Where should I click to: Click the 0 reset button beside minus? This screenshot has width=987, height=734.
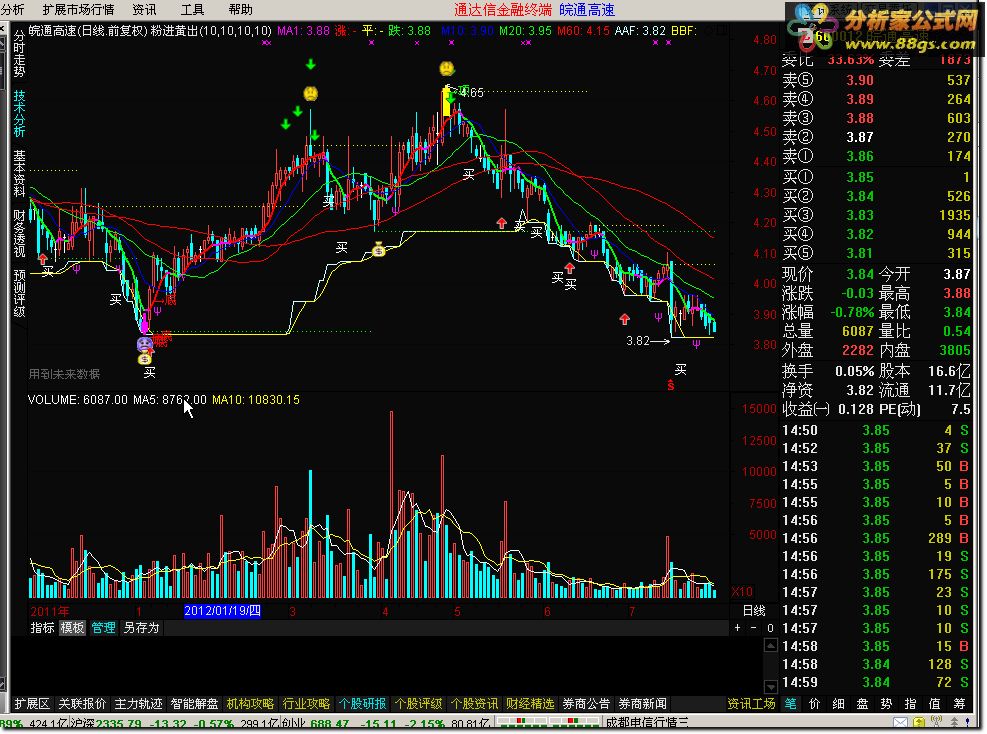click(x=770, y=628)
